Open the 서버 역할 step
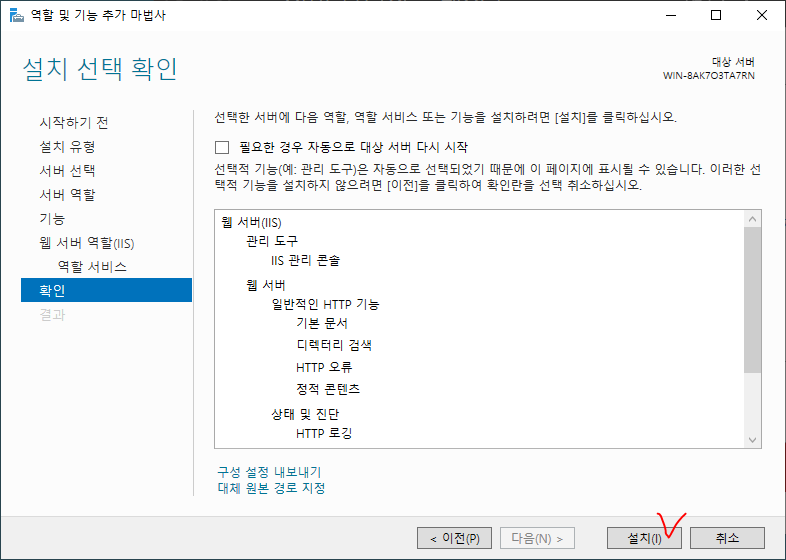 [67, 195]
